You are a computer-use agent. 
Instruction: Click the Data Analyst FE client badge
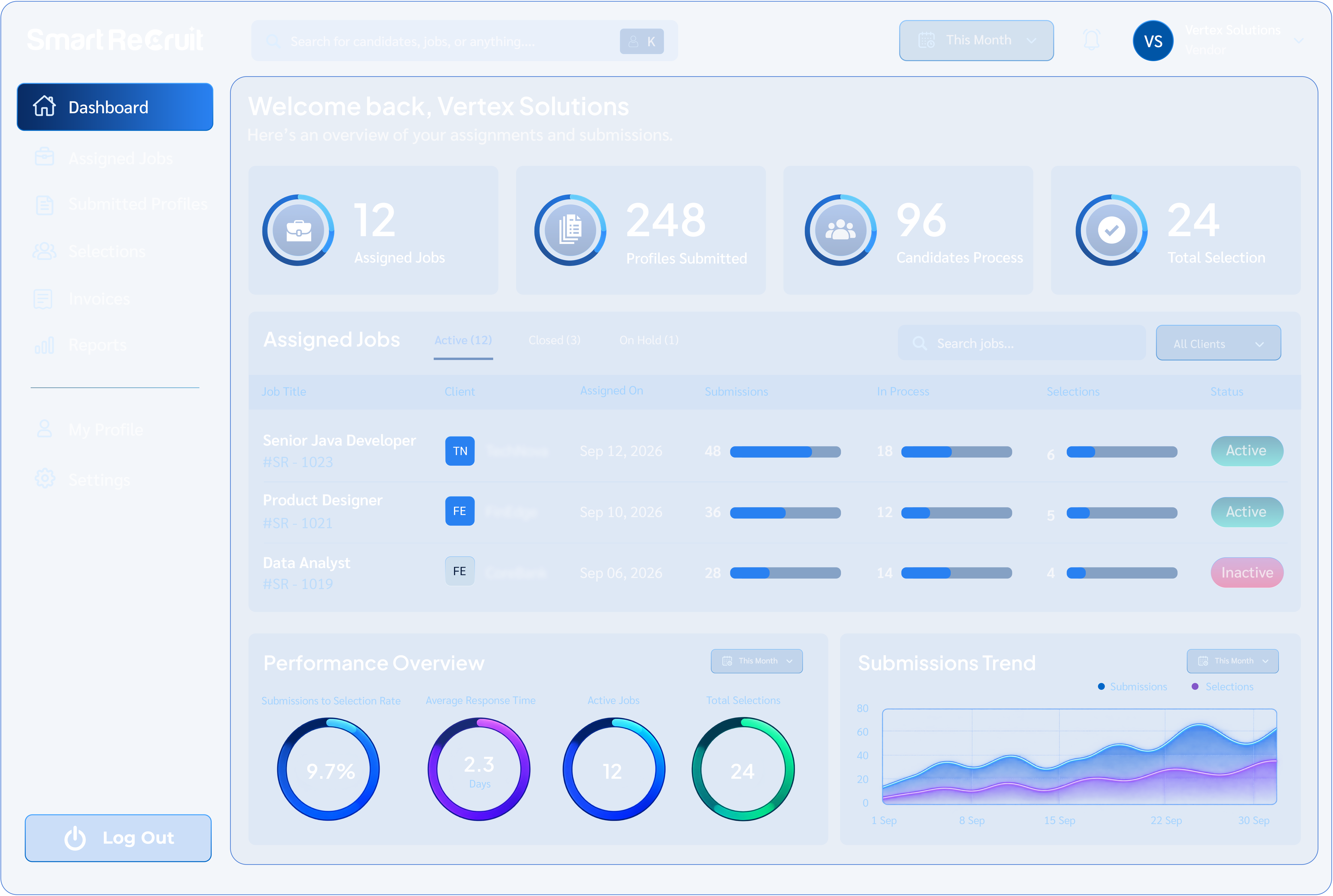(x=460, y=571)
